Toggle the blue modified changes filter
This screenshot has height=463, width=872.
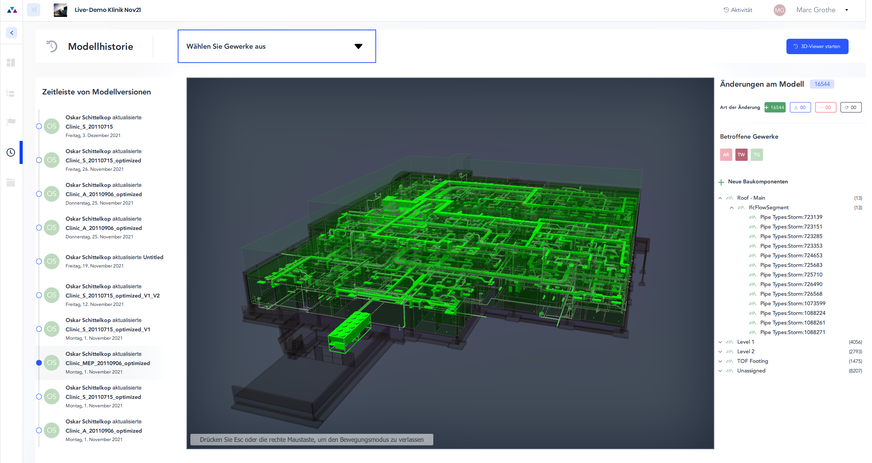800,107
